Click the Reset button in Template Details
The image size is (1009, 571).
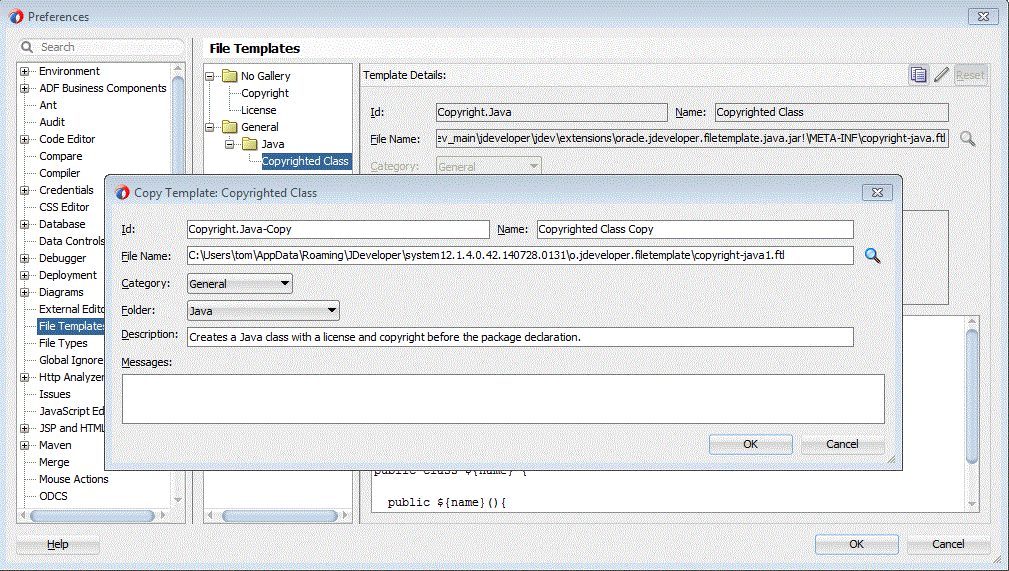point(970,75)
